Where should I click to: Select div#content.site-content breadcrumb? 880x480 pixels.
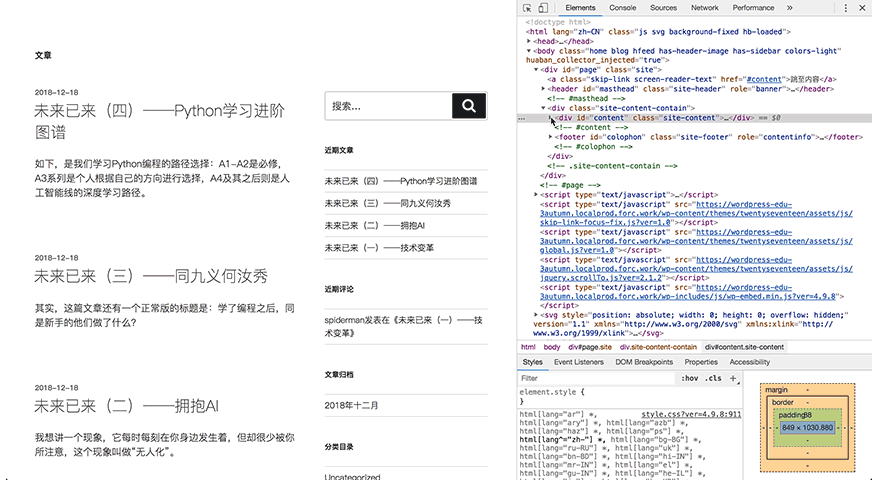click(x=745, y=347)
